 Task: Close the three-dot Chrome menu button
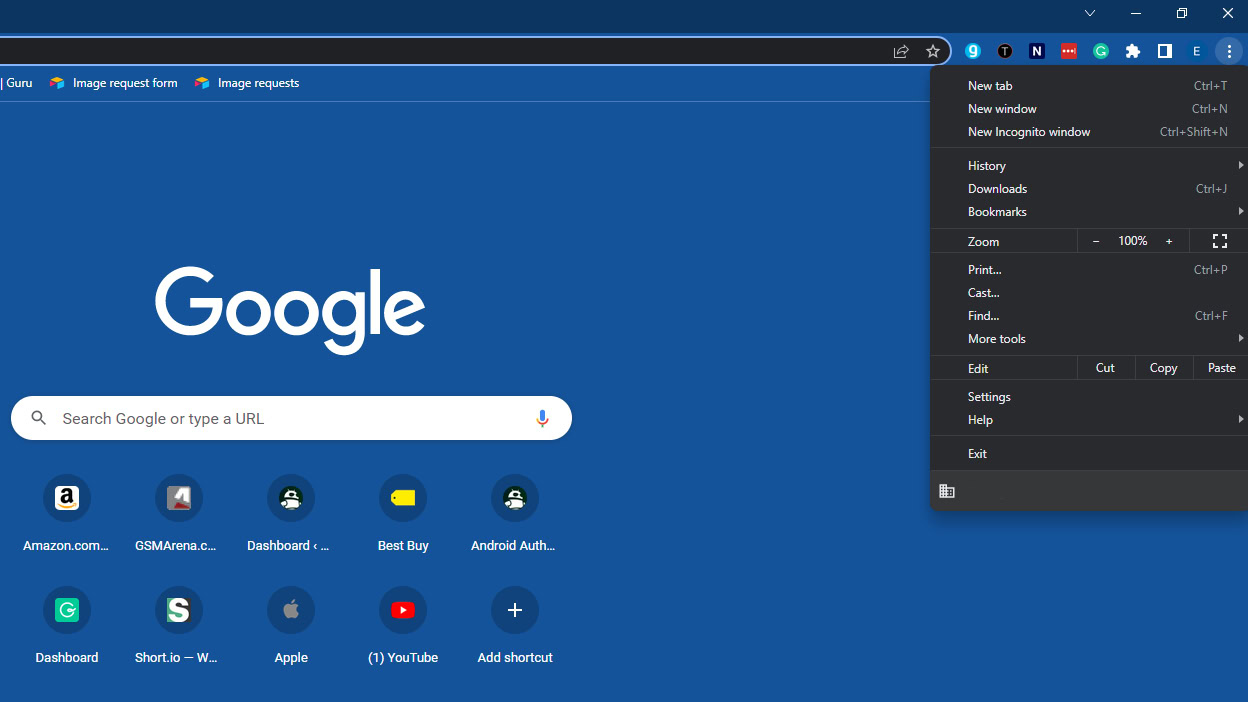pos(1229,51)
